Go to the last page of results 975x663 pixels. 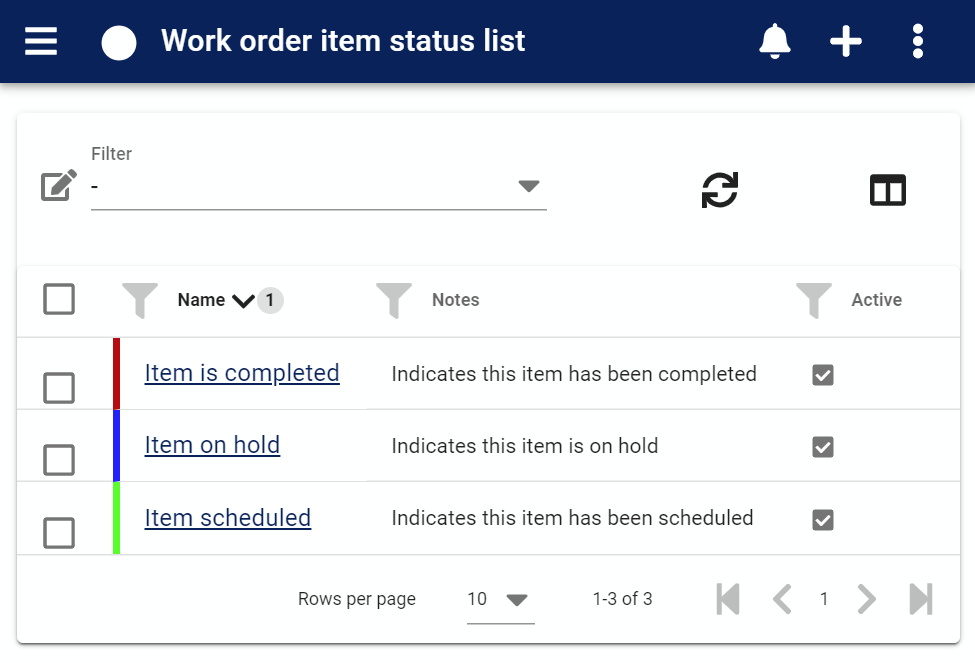coord(920,600)
